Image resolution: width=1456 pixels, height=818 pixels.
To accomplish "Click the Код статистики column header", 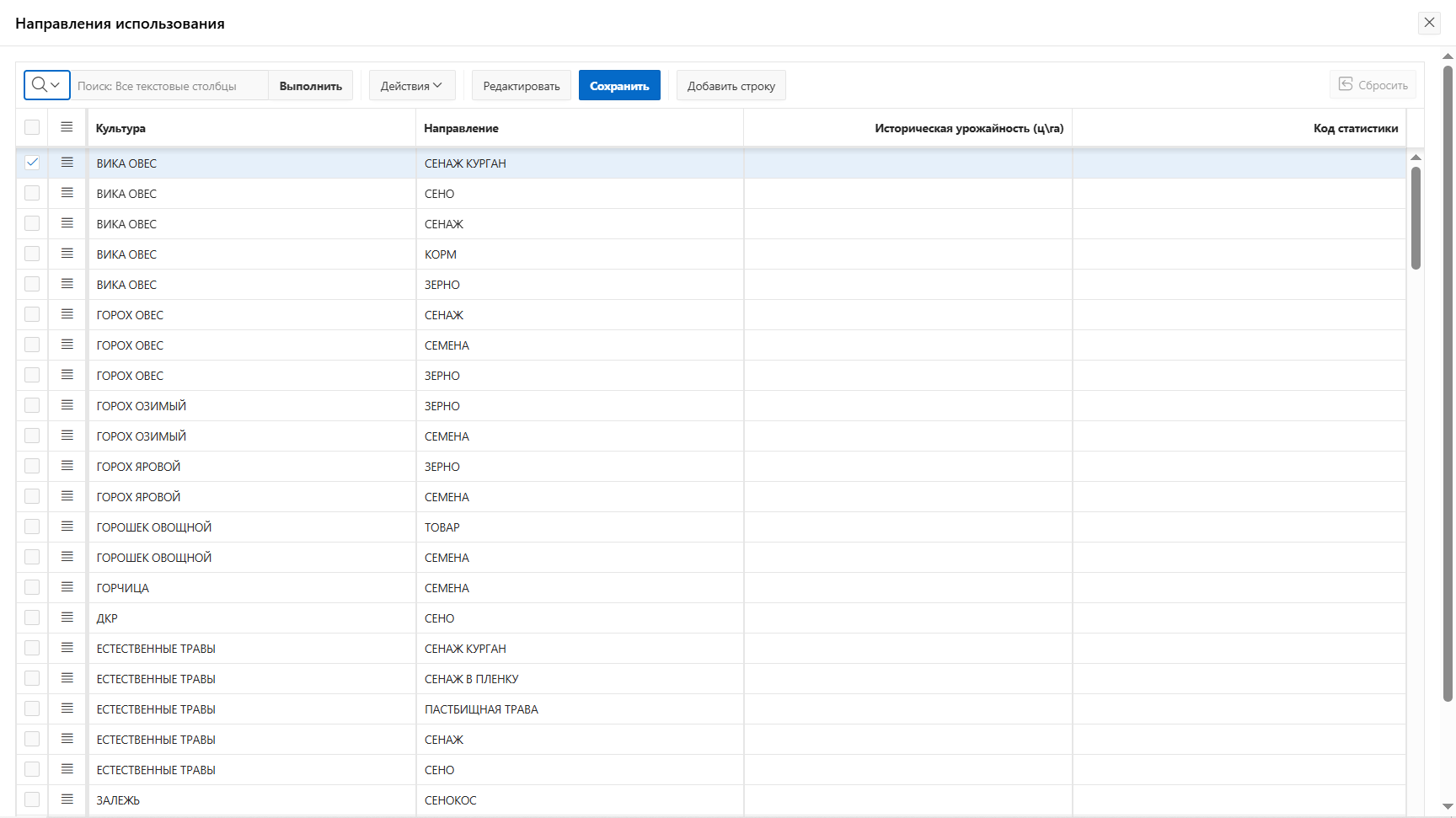I will point(1355,128).
